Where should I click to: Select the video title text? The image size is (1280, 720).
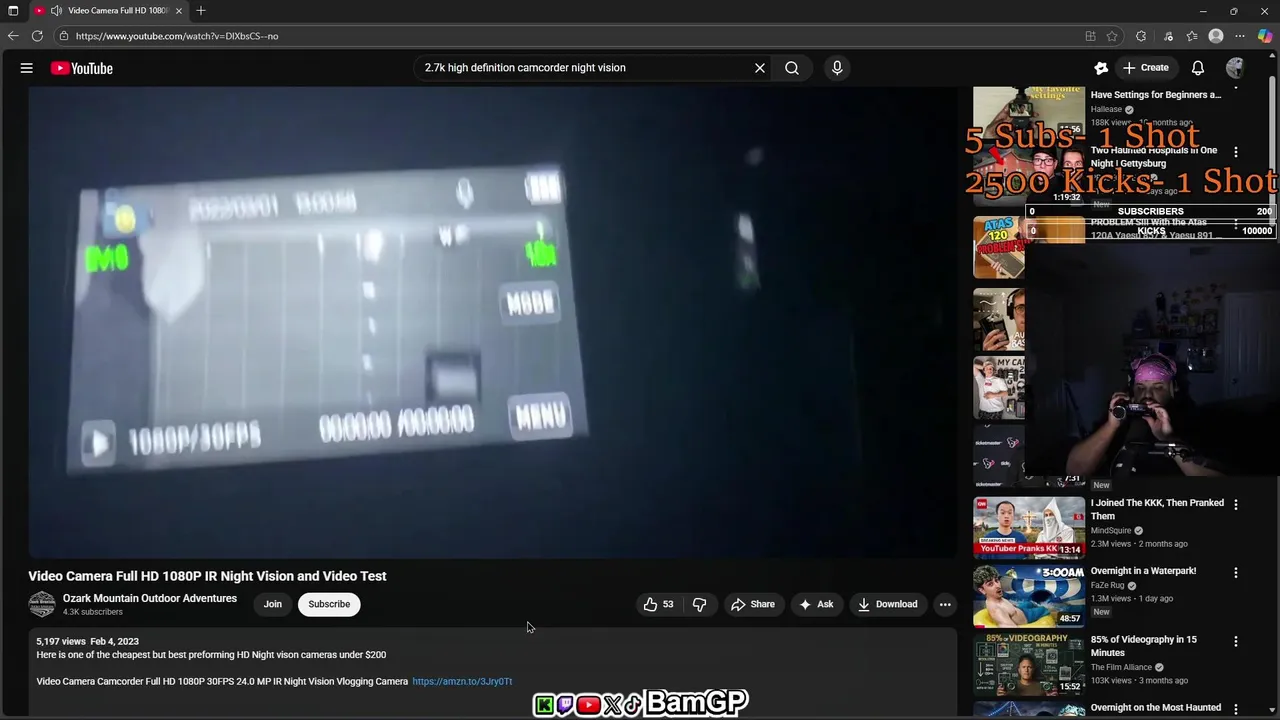[207, 576]
